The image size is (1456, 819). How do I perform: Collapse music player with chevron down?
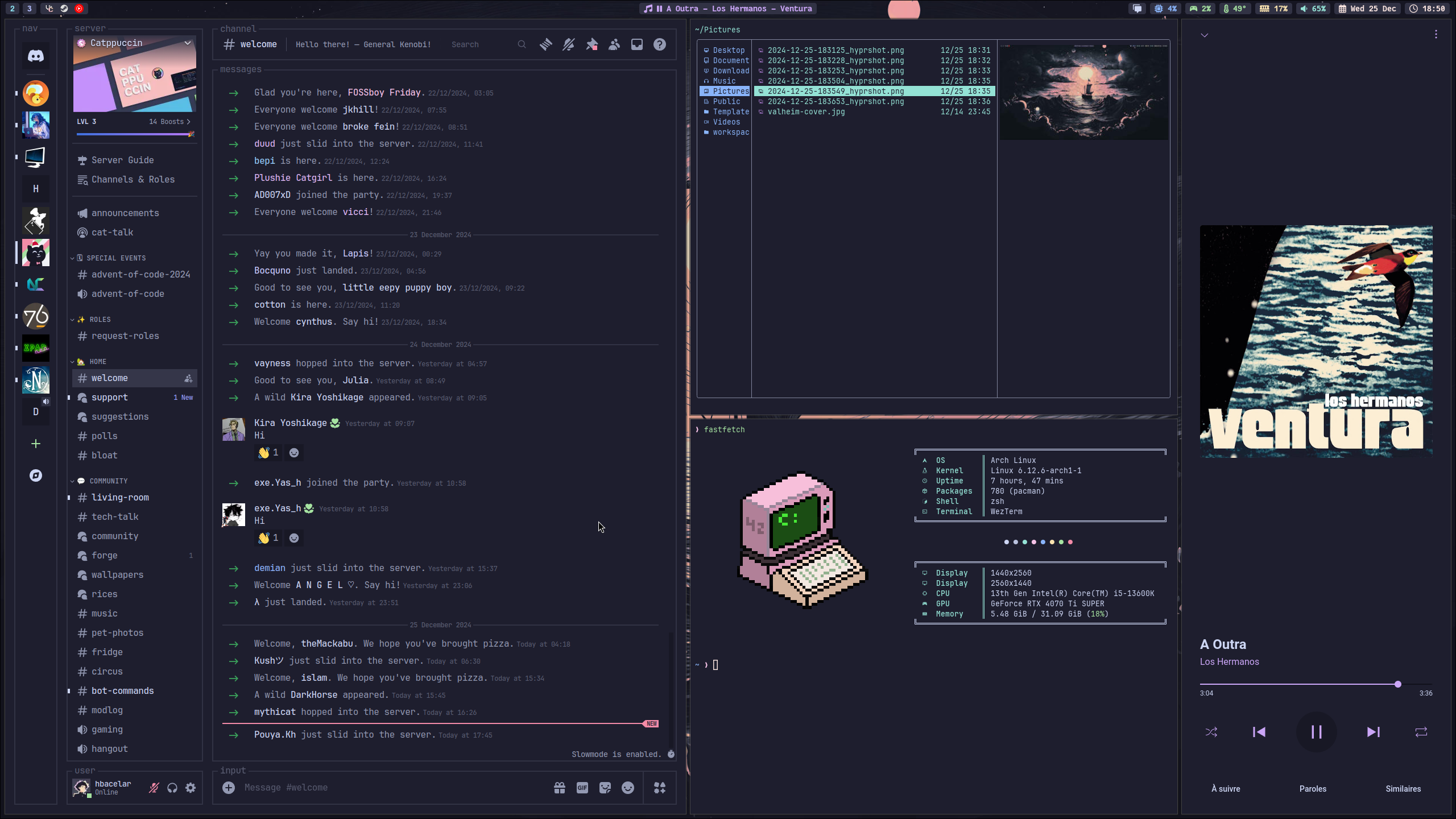pyautogui.click(x=1204, y=35)
